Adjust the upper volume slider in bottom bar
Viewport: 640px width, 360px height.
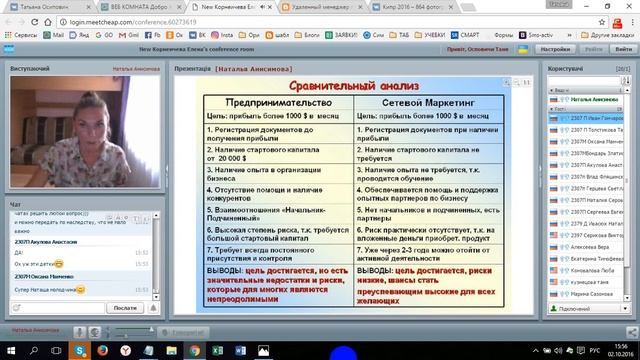pos(133,329)
